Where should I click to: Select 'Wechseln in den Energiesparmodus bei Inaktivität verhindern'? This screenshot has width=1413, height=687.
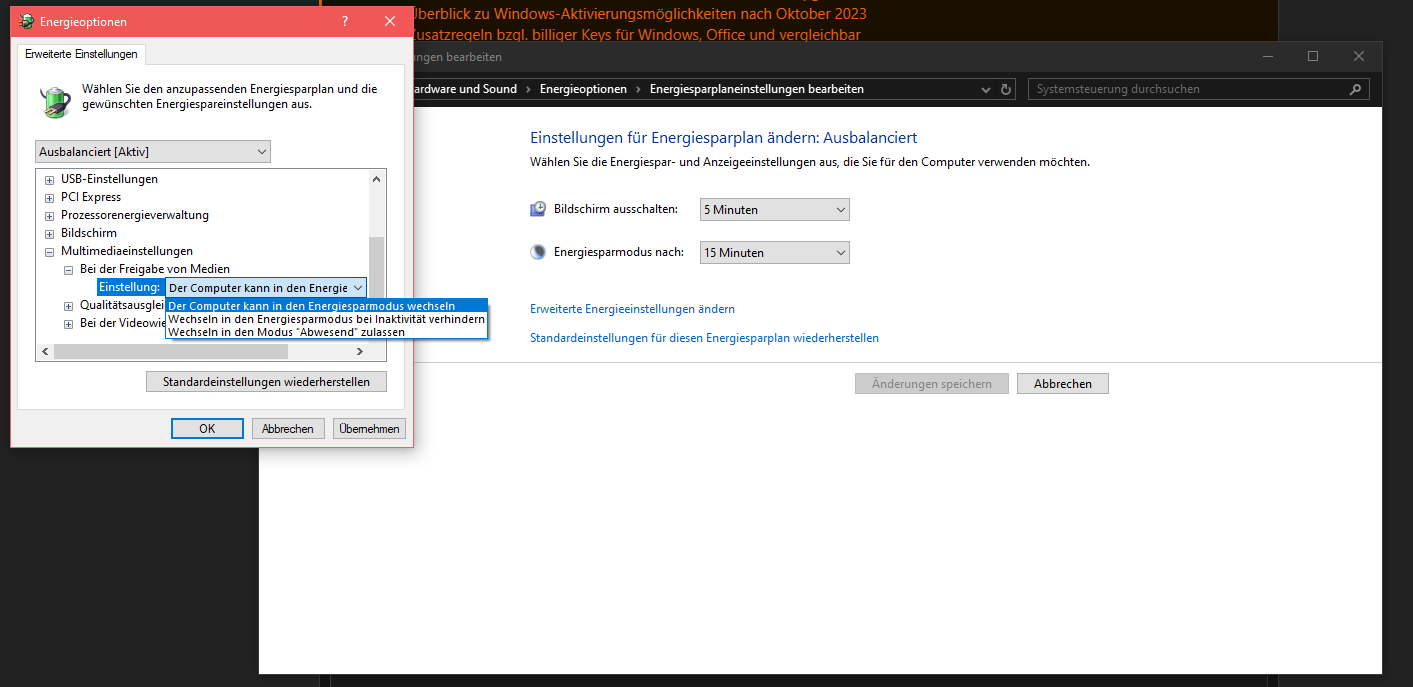[x=326, y=319]
